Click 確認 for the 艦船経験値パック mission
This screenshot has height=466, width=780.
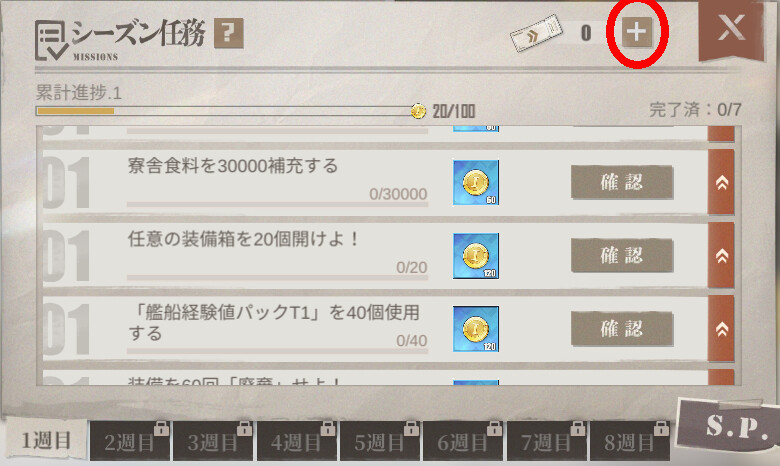[x=622, y=329]
